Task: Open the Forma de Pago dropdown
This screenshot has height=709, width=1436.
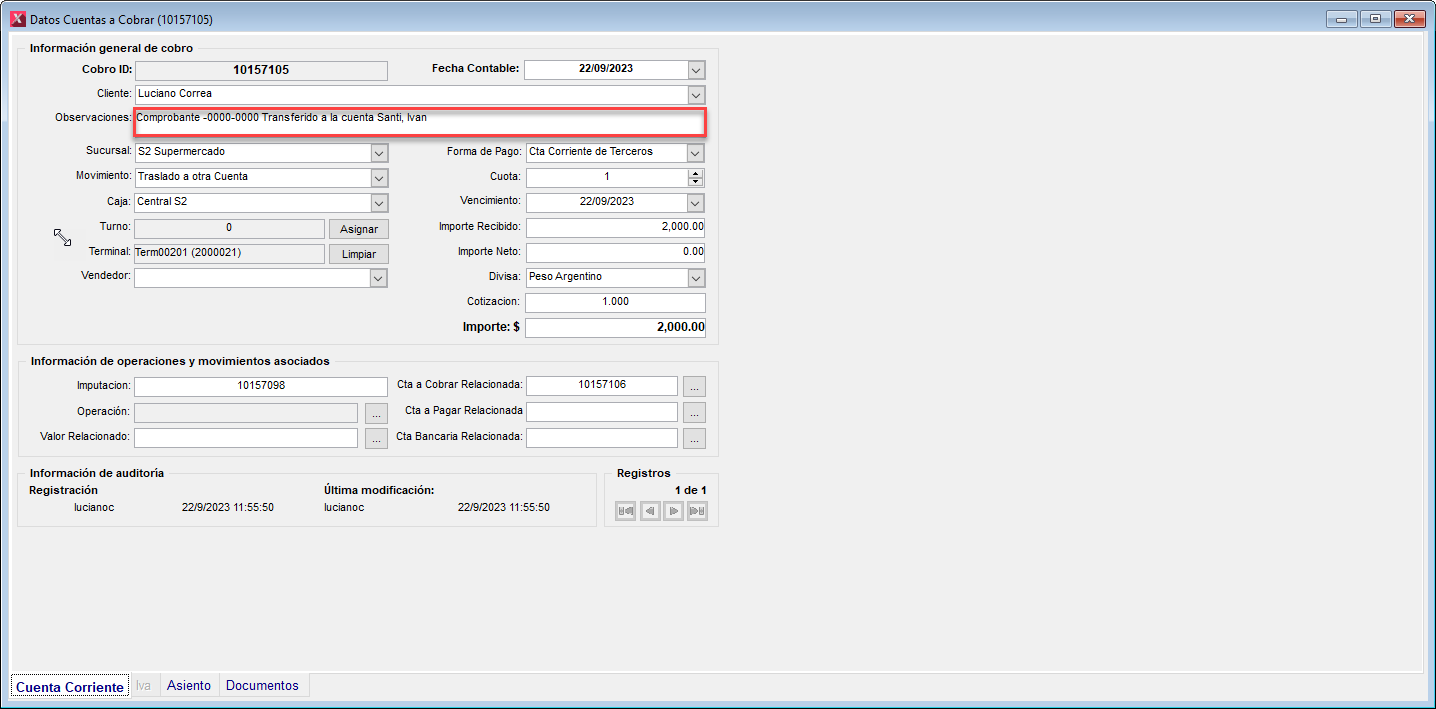Action: coord(696,153)
